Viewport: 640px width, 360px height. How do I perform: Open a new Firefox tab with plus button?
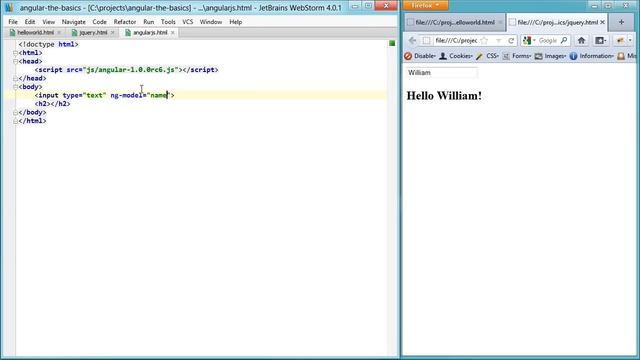[621, 22]
